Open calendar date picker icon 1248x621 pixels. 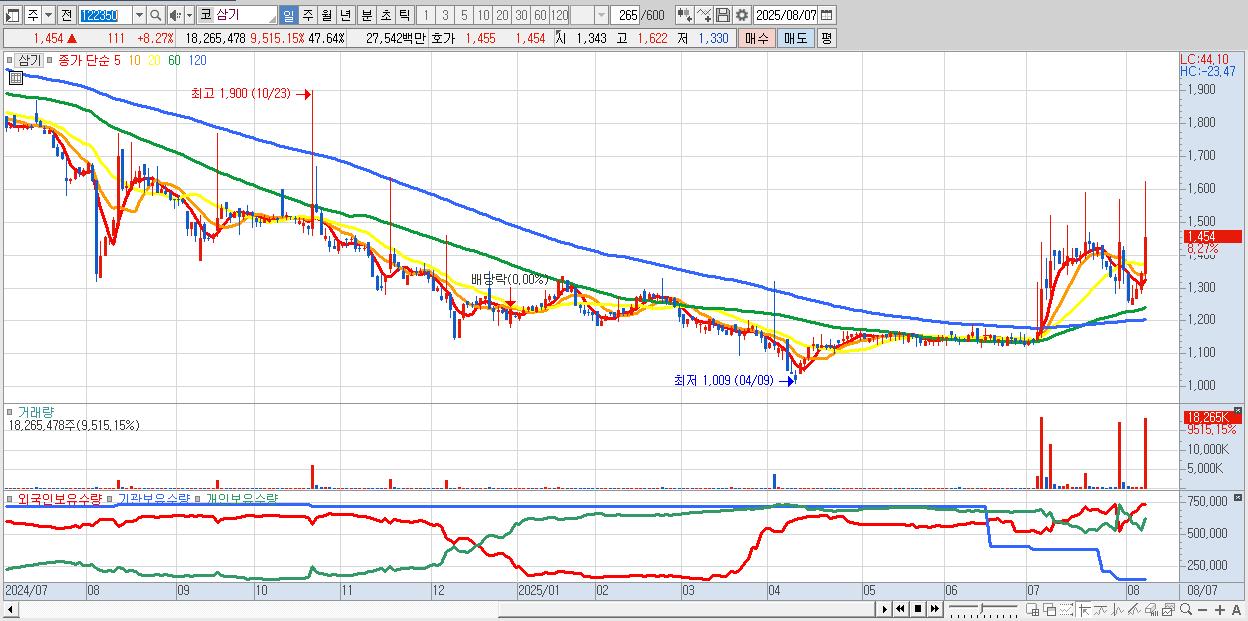tap(826, 15)
